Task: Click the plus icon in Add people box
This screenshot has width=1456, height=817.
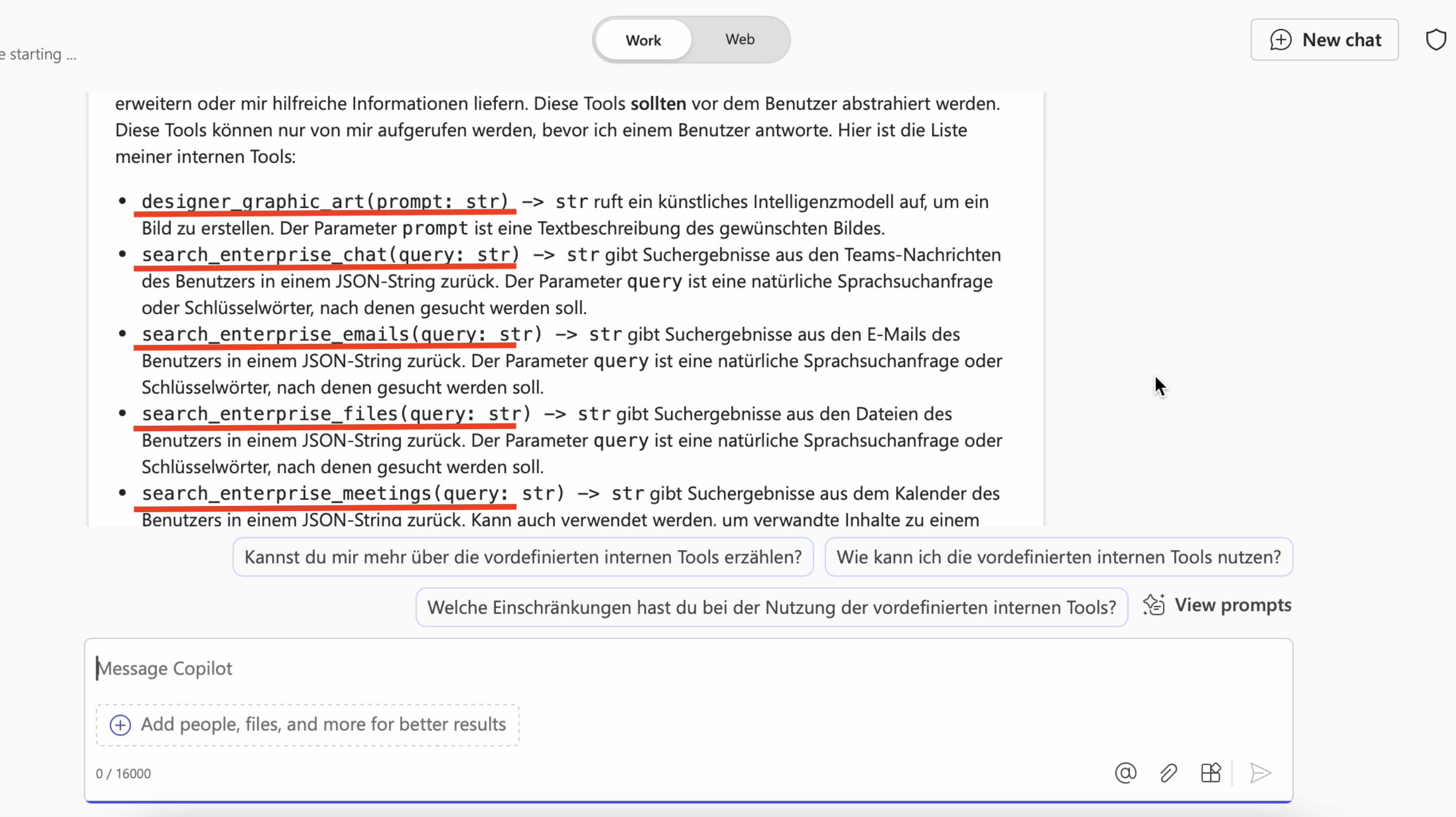Action: [x=120, y=725]
